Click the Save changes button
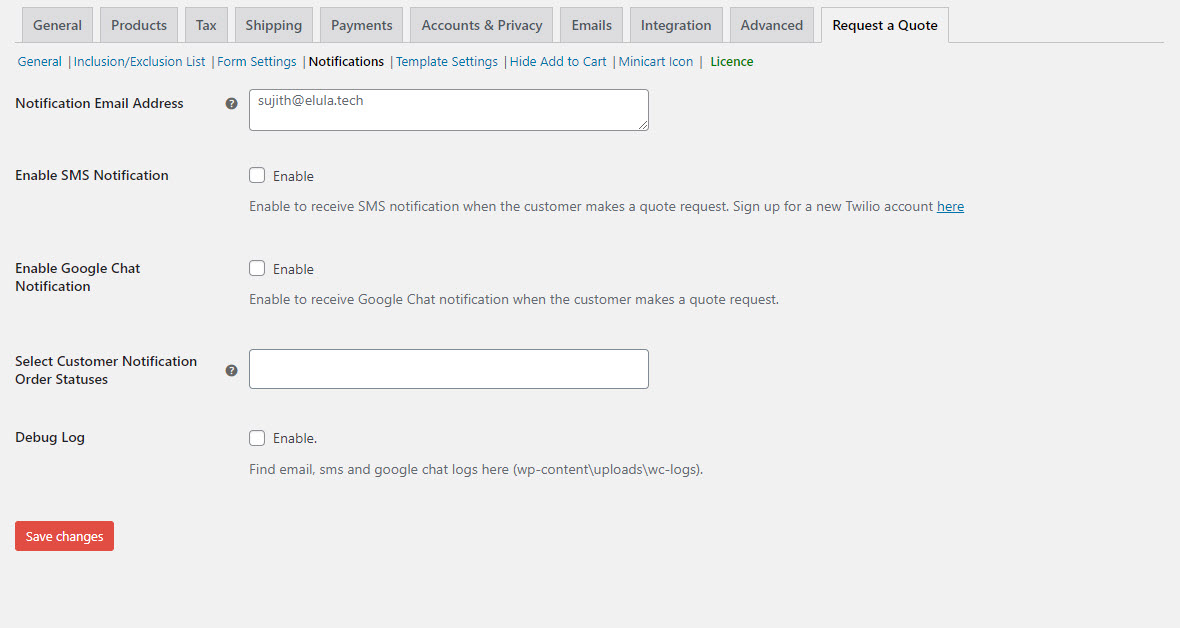 pyautogui.click(x=65, y=536)
